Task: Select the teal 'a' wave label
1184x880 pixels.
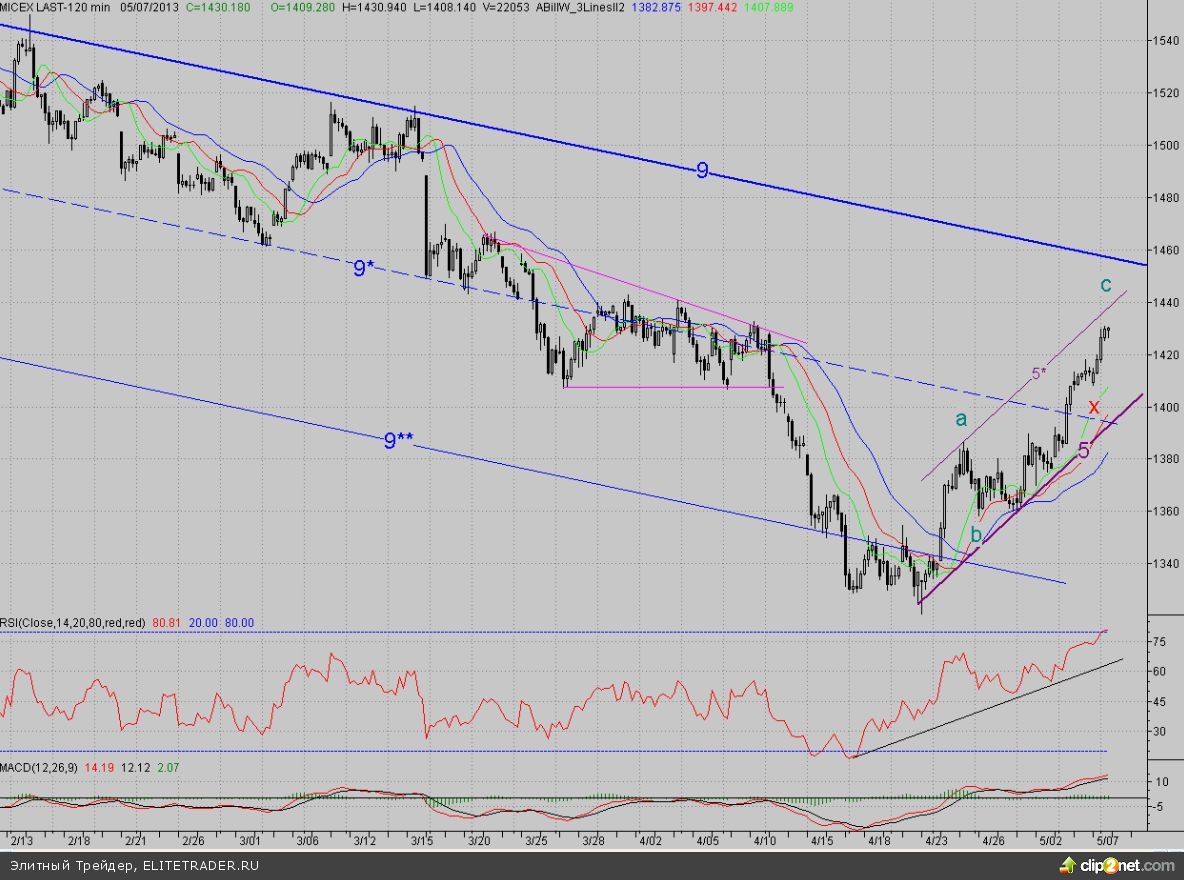Action: click(961, 418)
